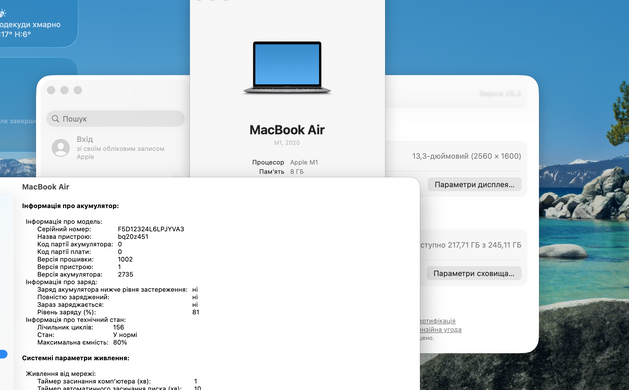Viewport: 629px width, 390px height.
Task: Minimize System Settings using the middle gray window button
Action: point(64,90)
